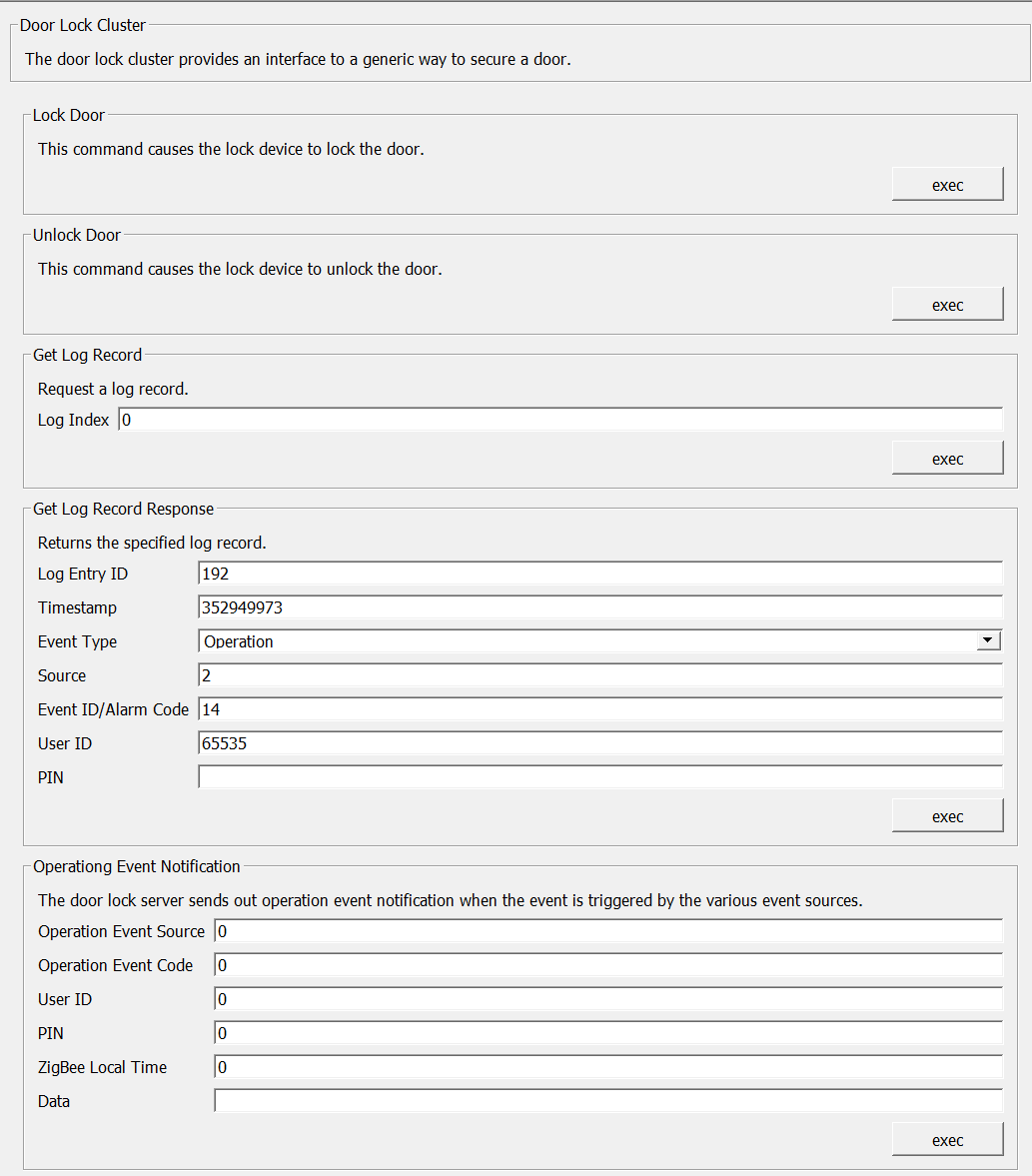This screenshot has height=1176, width=1032.
Task: Click the 'Event ID/Alarm Code' label
Action: point(113,709)
